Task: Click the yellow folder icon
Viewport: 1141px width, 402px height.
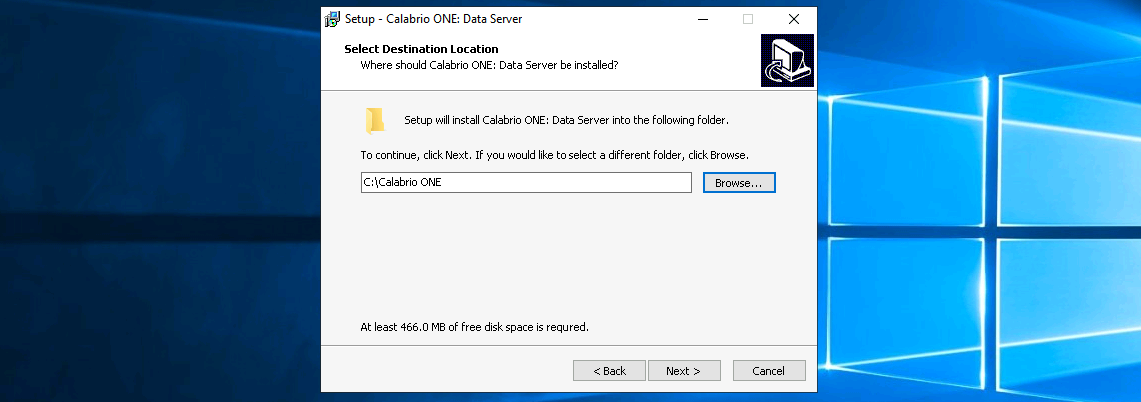Action: (x=375, y=121)
